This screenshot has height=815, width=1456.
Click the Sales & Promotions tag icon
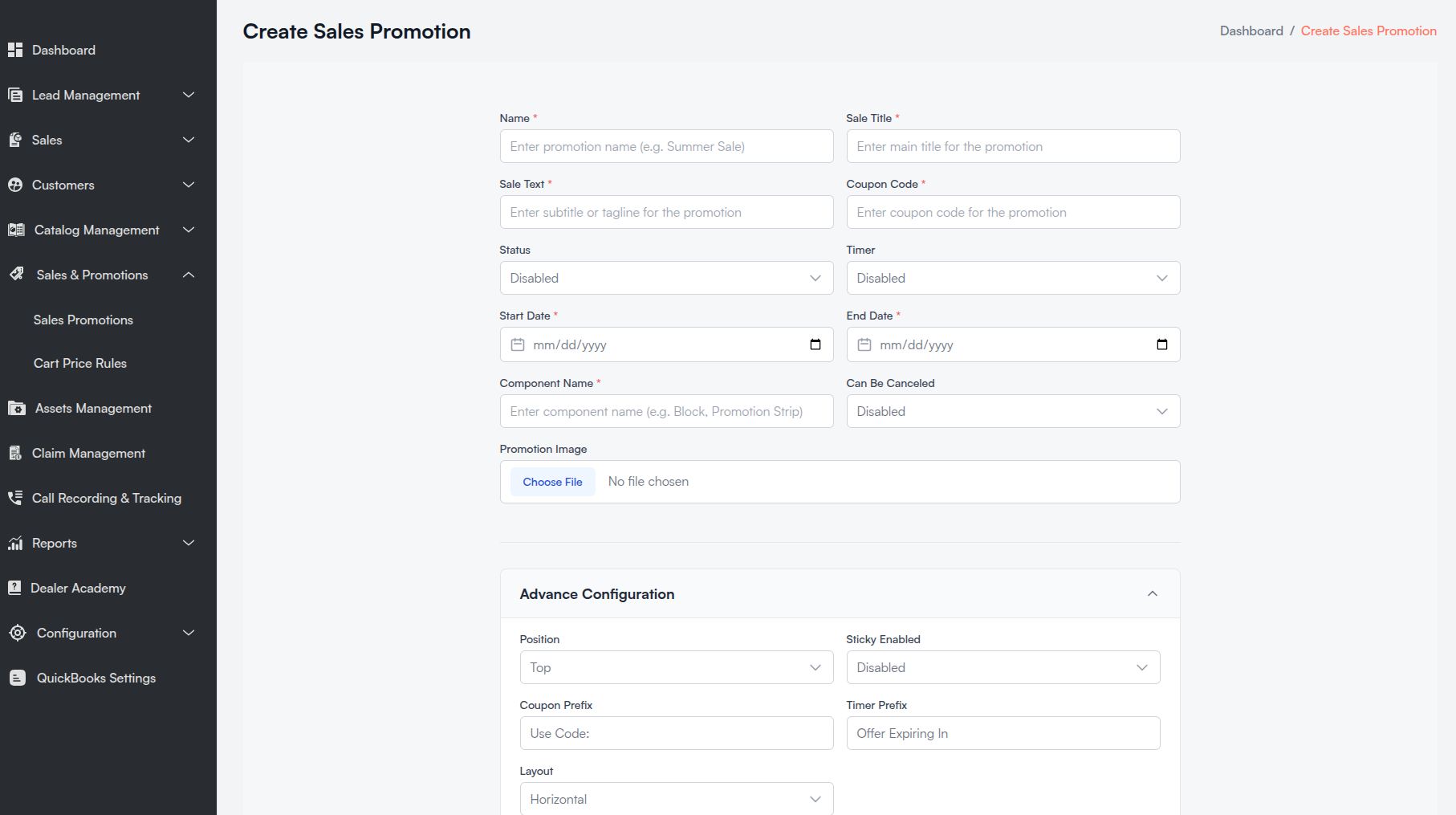17,275
